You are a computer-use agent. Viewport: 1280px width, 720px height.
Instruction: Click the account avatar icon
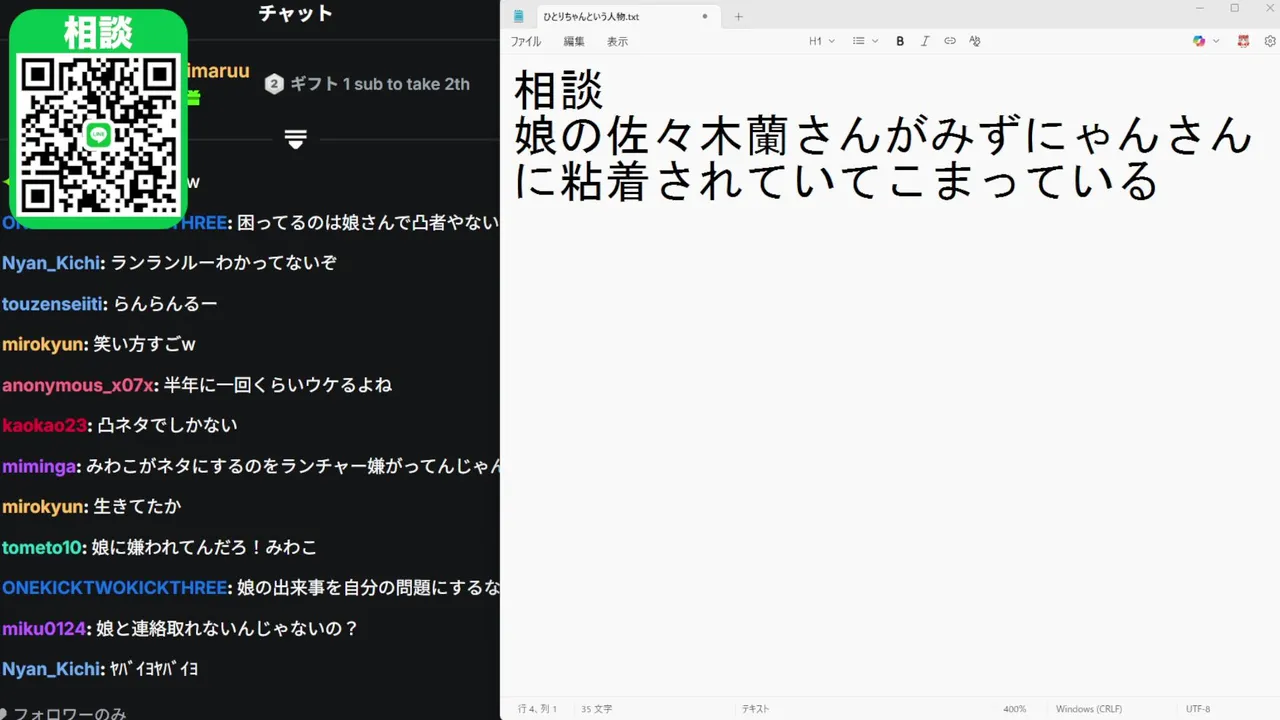(x=1244, y=41)
